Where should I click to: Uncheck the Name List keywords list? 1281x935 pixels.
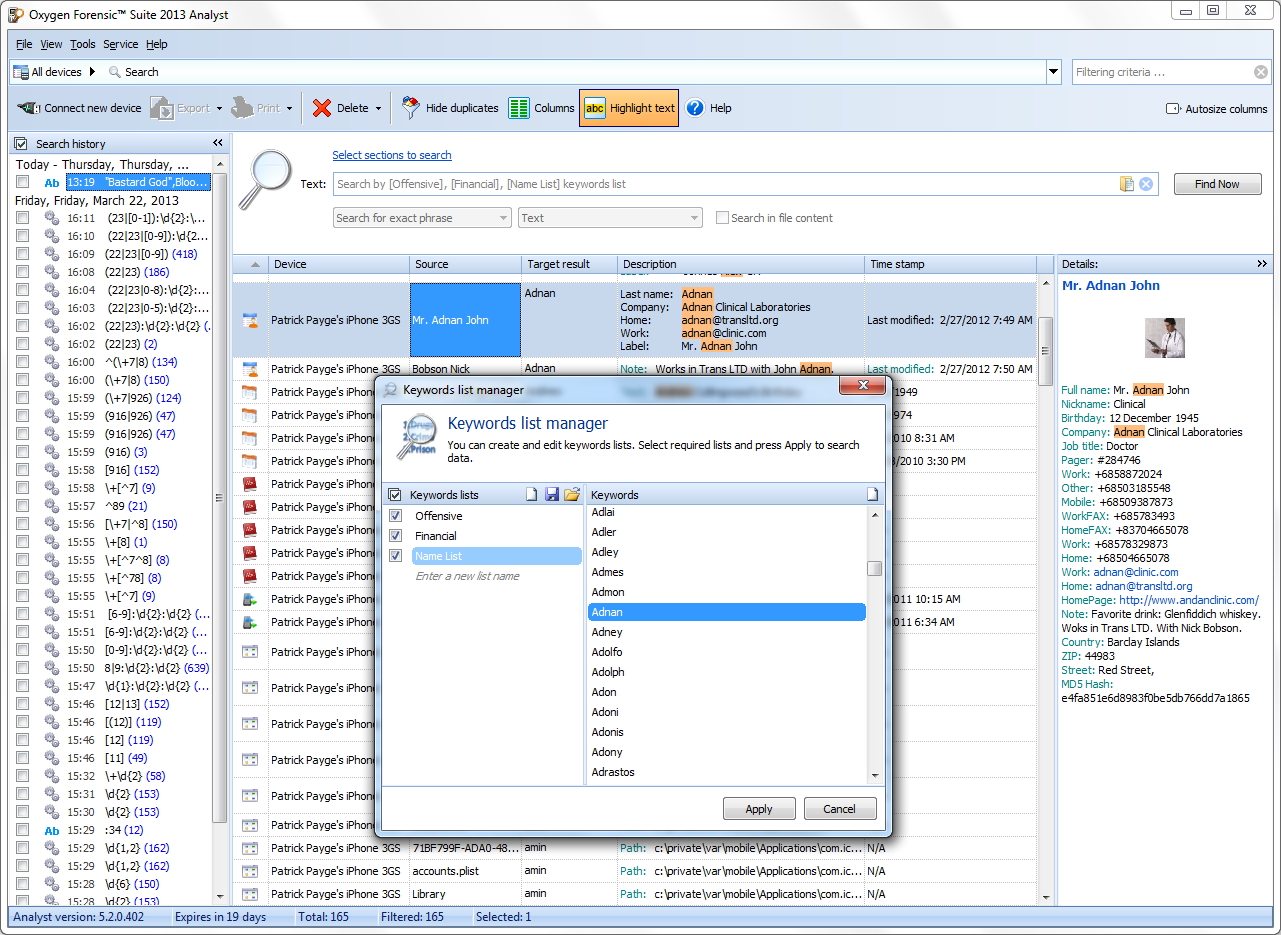[x=395, y=556]
